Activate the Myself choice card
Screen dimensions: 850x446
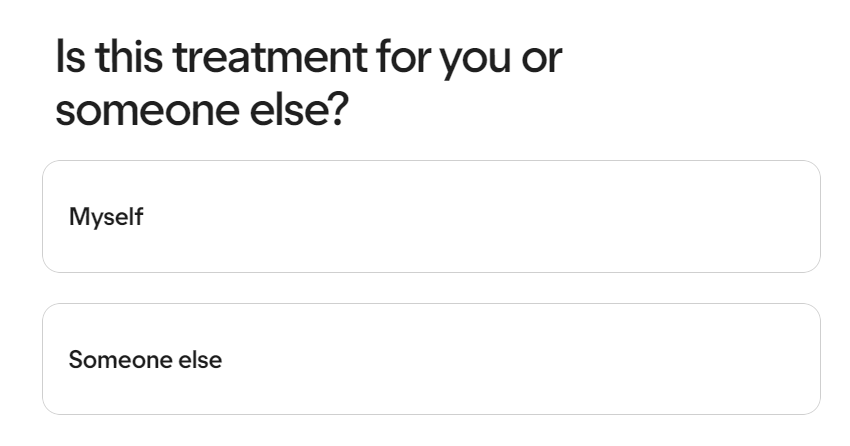tap(432, 216)
